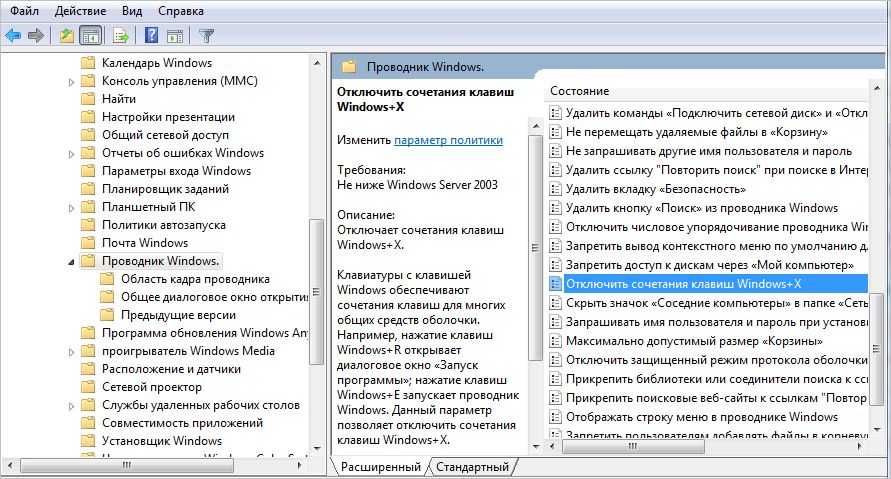
Task: Go up one level with folder icon
Action: pyautogui.click(x=66, y=36)
